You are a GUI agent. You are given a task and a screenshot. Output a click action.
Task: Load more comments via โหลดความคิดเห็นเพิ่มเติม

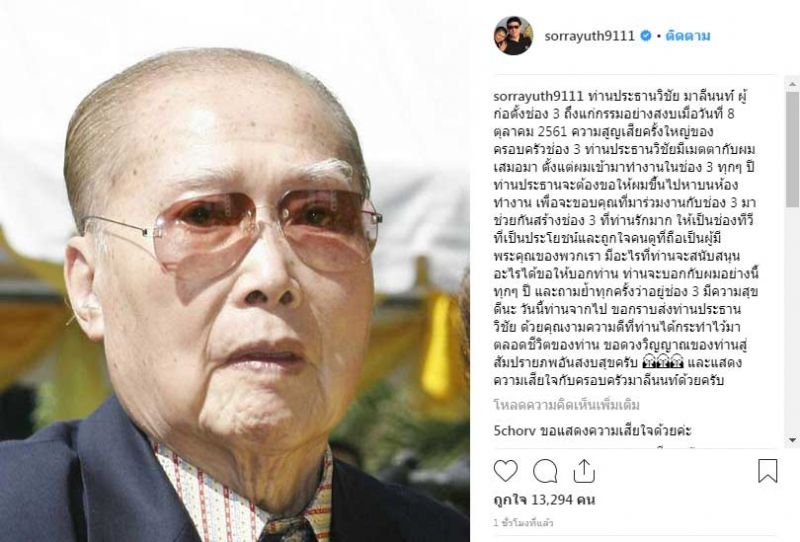point(566,405)
